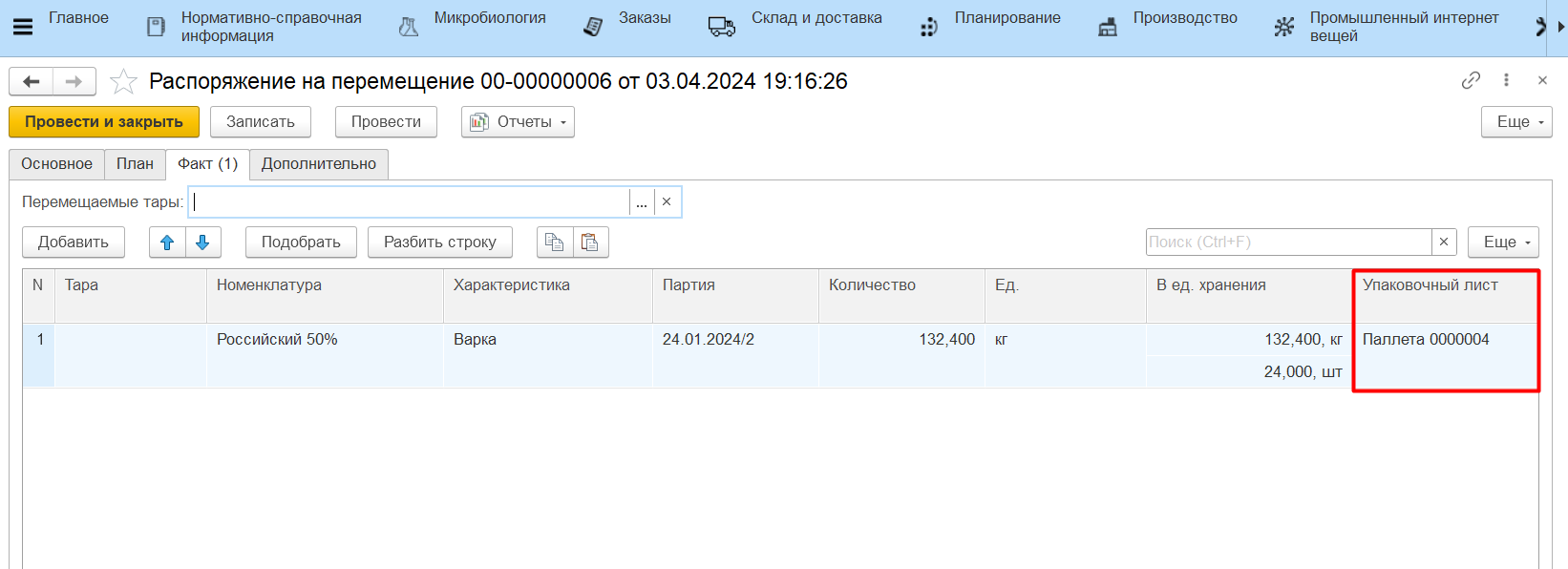Click the back navigation arrow
Viewport: 1568px width, 569px height.
coord(31,82)
